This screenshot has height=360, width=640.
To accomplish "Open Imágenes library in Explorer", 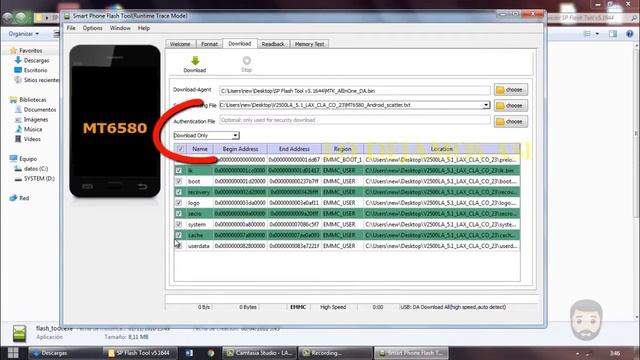I will click(36, 120).
